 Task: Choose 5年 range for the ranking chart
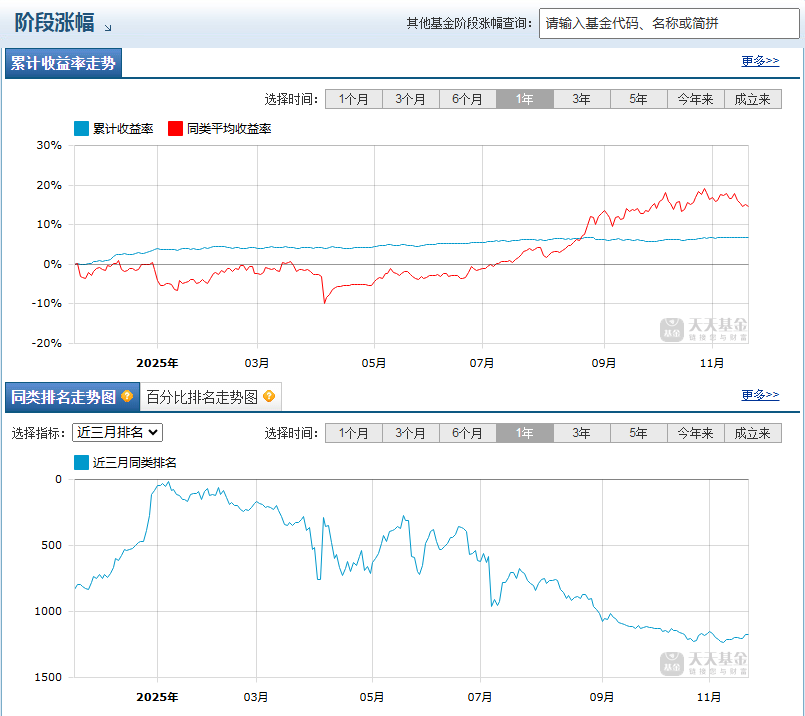coord(639,433)
